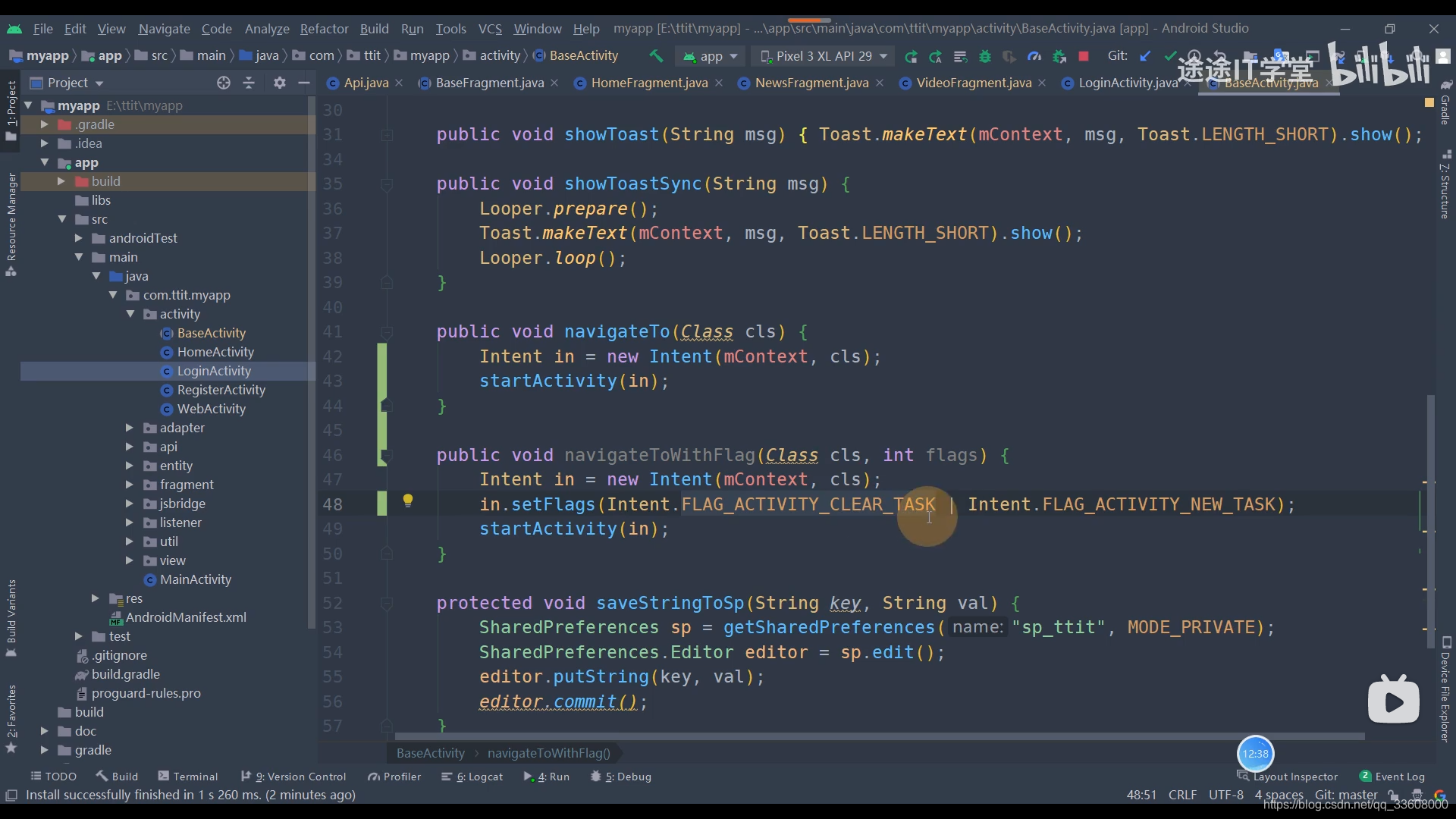Screen dimensions: 1456x819
Task: Expand the res folder
Action: (95, 598)
